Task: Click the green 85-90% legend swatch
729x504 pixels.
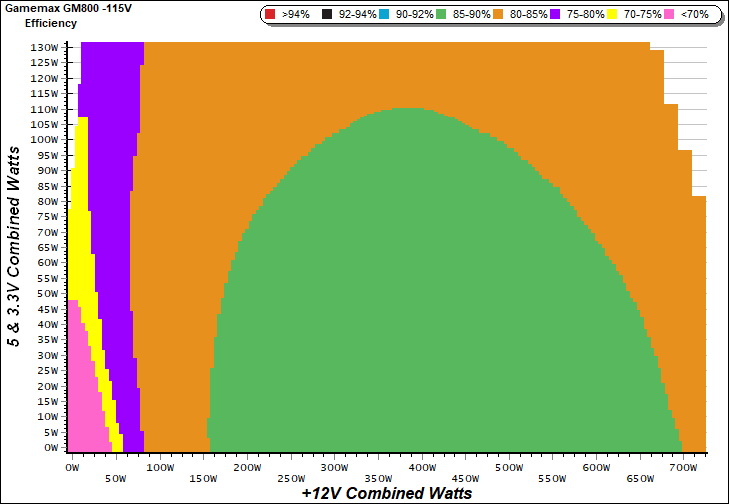Action: coord(445,15)
